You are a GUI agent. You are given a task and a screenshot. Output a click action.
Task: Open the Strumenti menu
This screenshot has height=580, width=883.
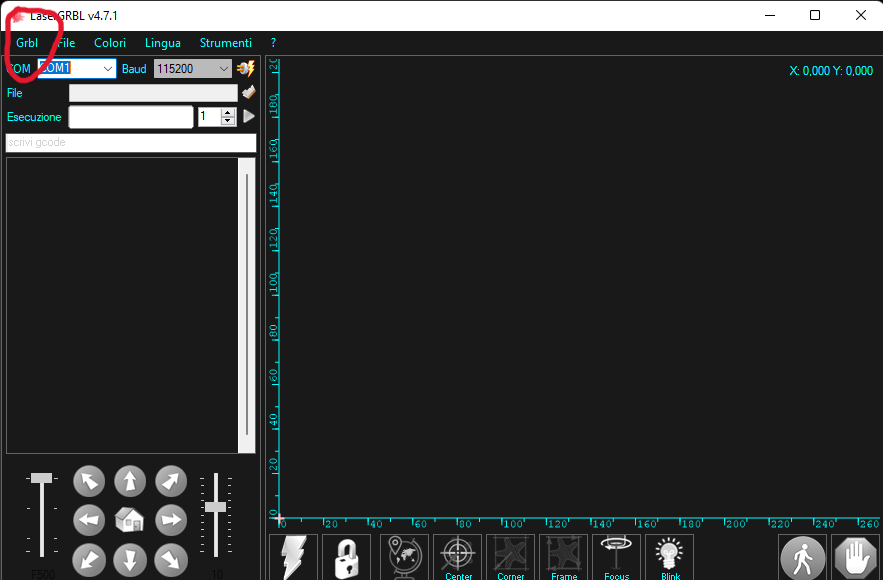click(x=225, y=43)
